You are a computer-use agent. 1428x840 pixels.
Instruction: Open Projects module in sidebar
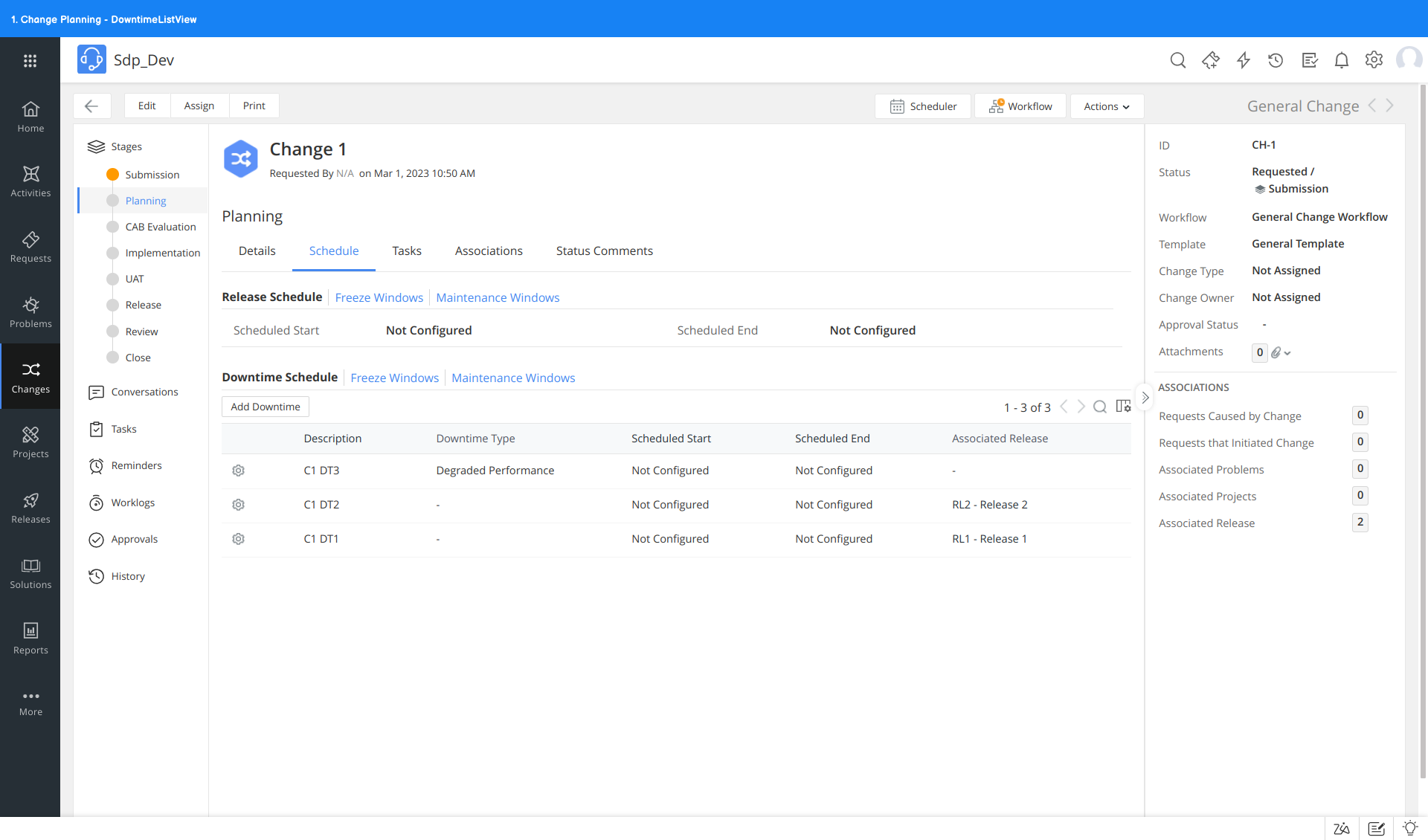coord(30,443)
